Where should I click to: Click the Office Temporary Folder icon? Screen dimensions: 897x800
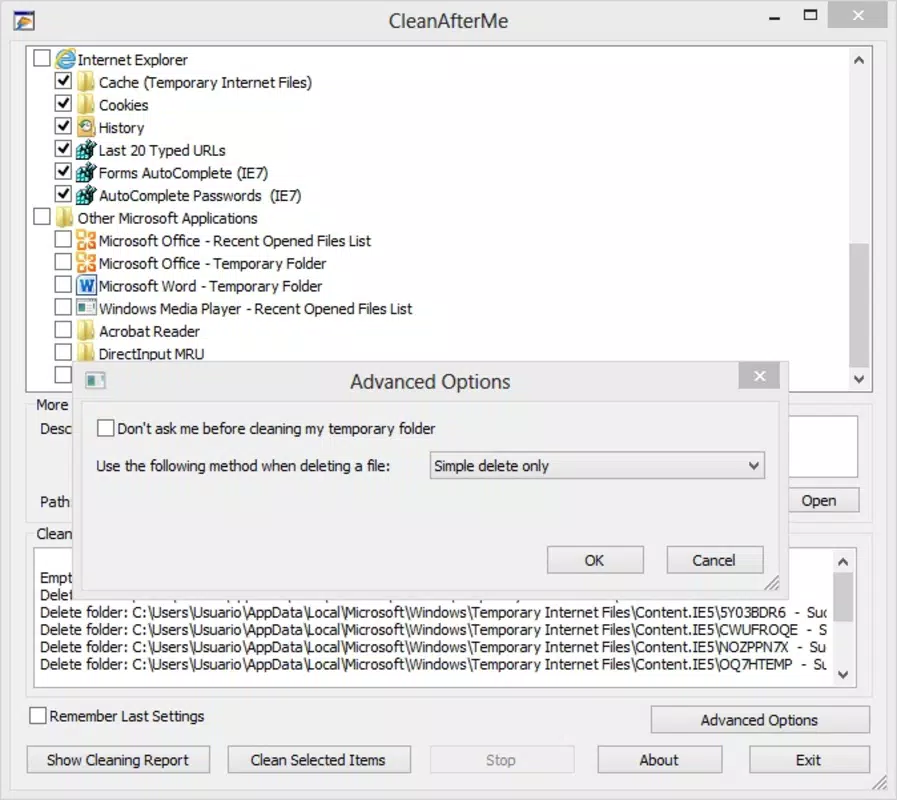pos(86,263)
